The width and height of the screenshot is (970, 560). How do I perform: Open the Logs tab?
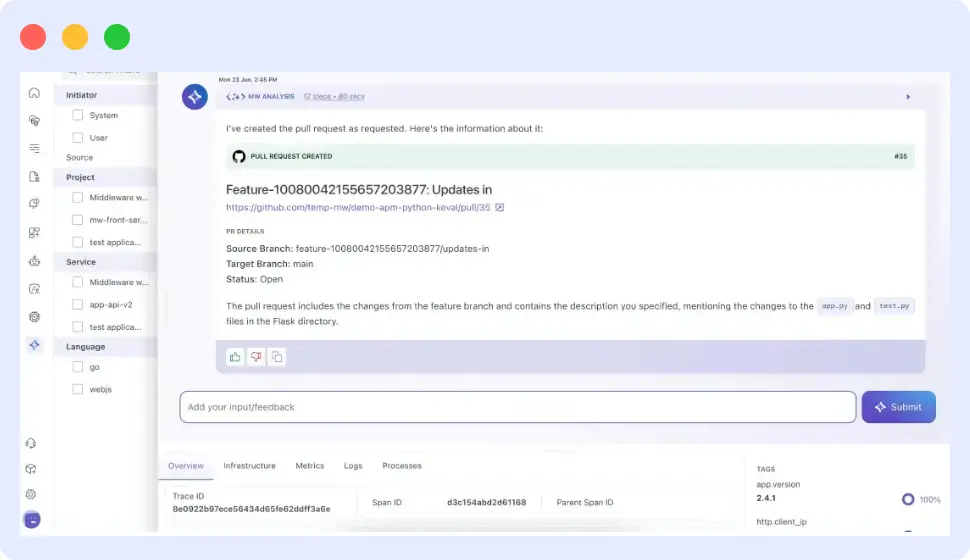click(353, 466)
